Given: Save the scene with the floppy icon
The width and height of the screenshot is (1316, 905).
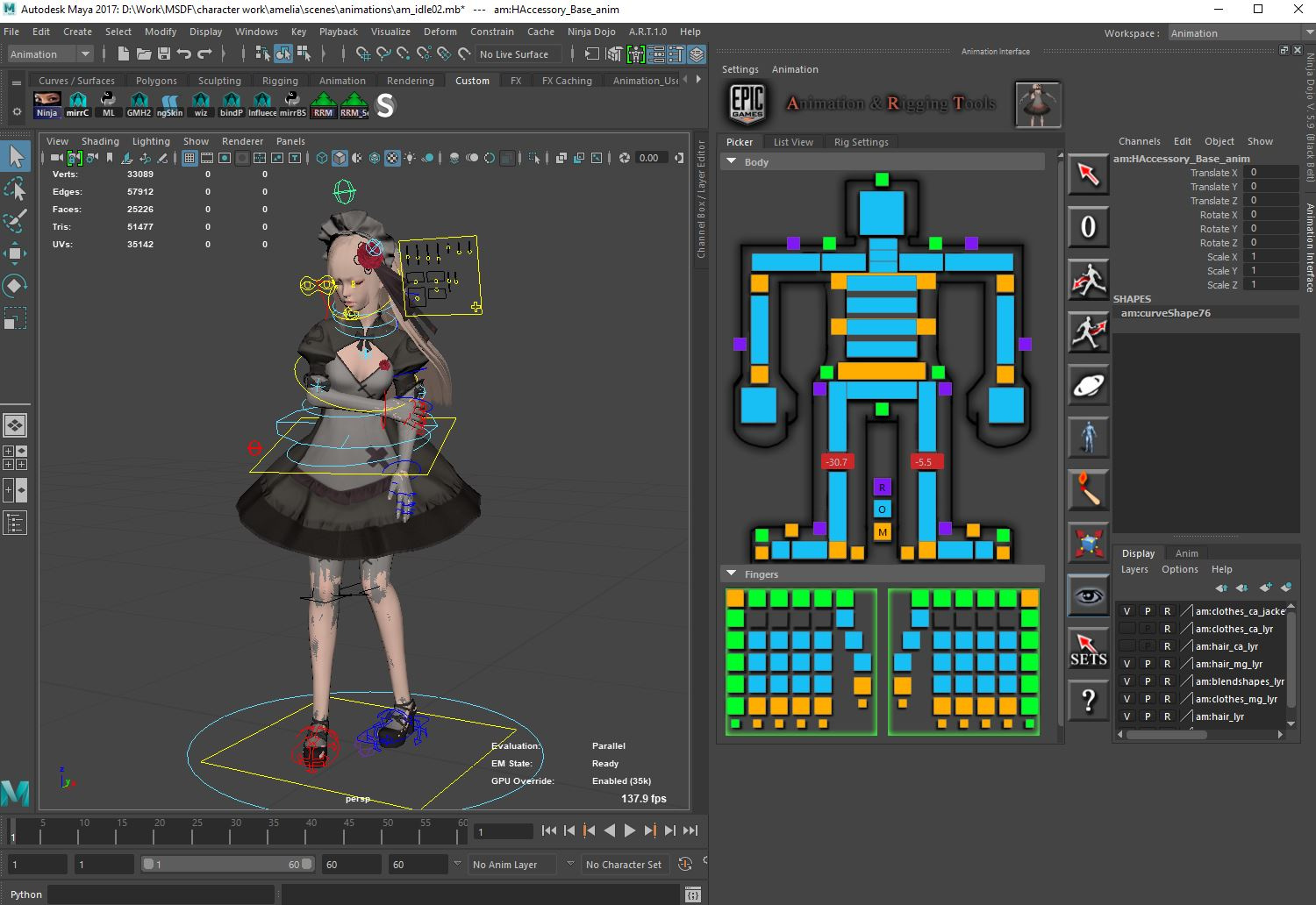Looking at the screenshot, I should [x=163, y=54].
